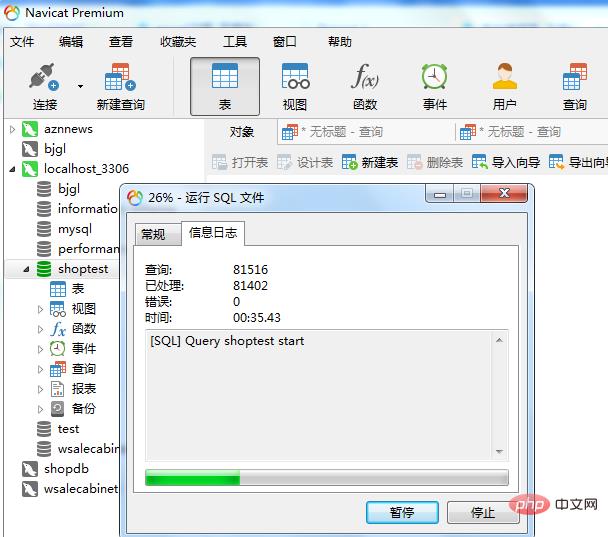Click the log scrollbar up arrow
The height and width of the screenshot is (537, 608).
click(x=499, y=340)
